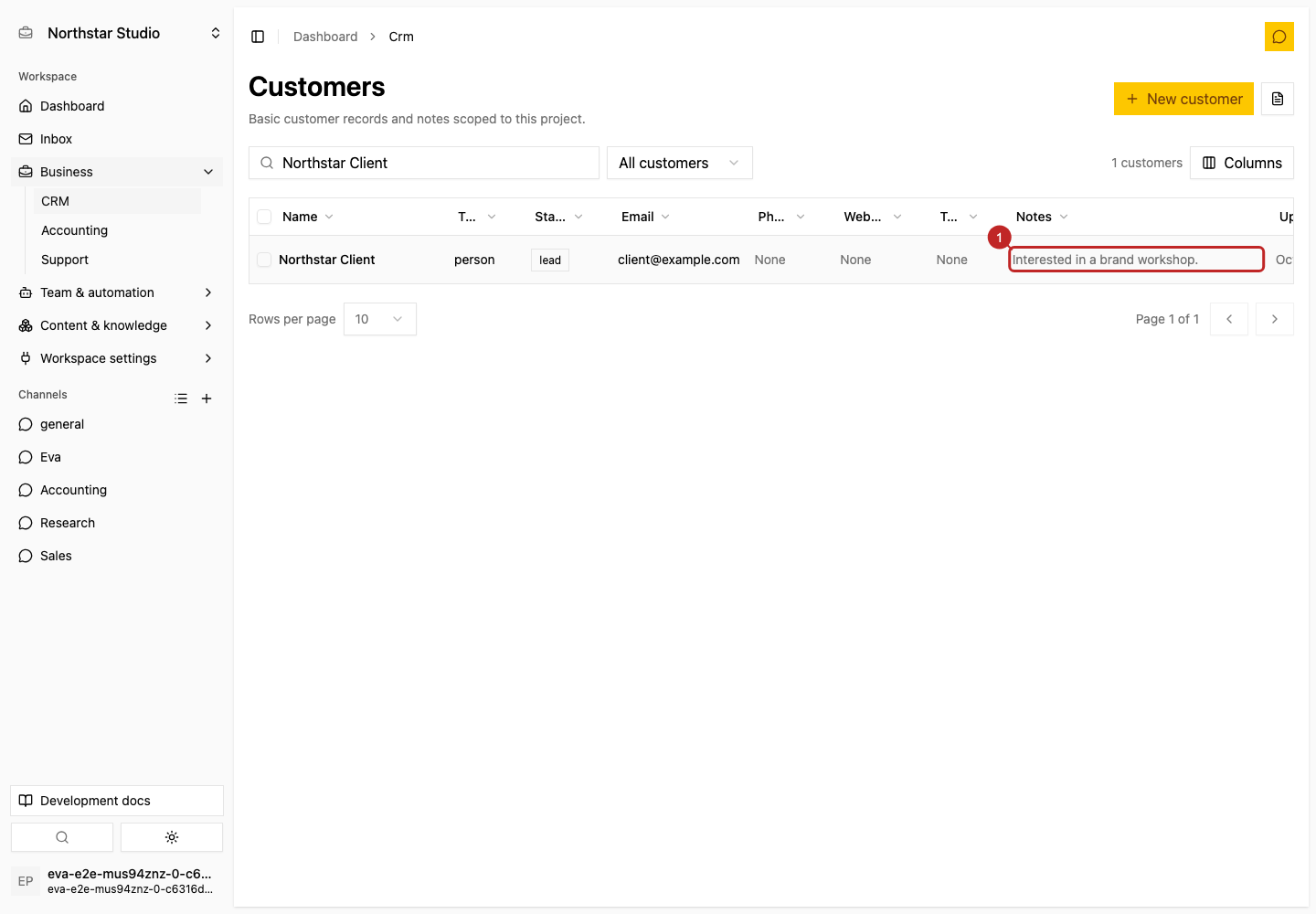The image size is (1316, 914).
Task: Click the Sales channel bubble icon
Action: [26, 556]
